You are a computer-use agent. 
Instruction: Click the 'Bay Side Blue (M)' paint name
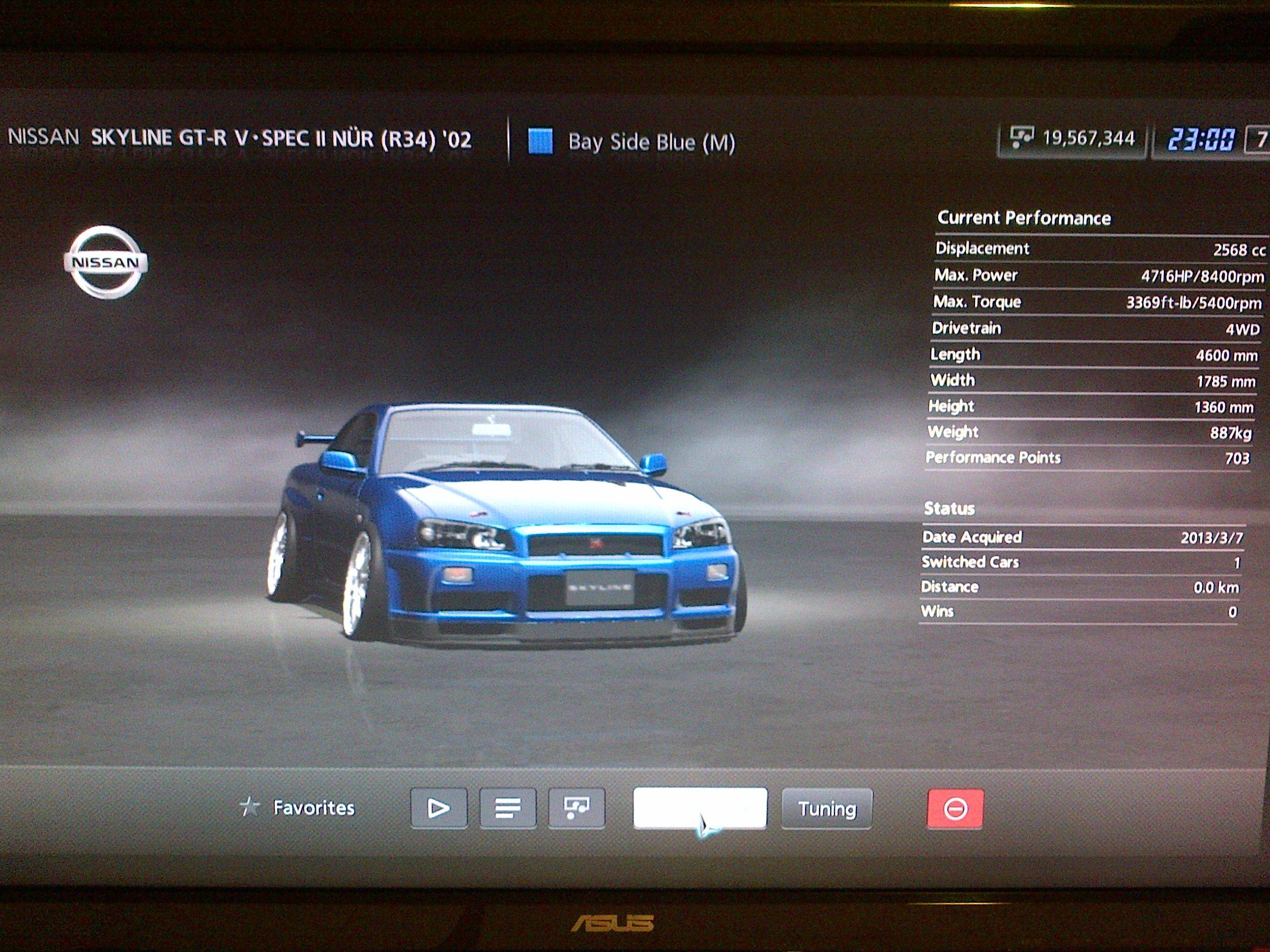[x=652, y=142]
